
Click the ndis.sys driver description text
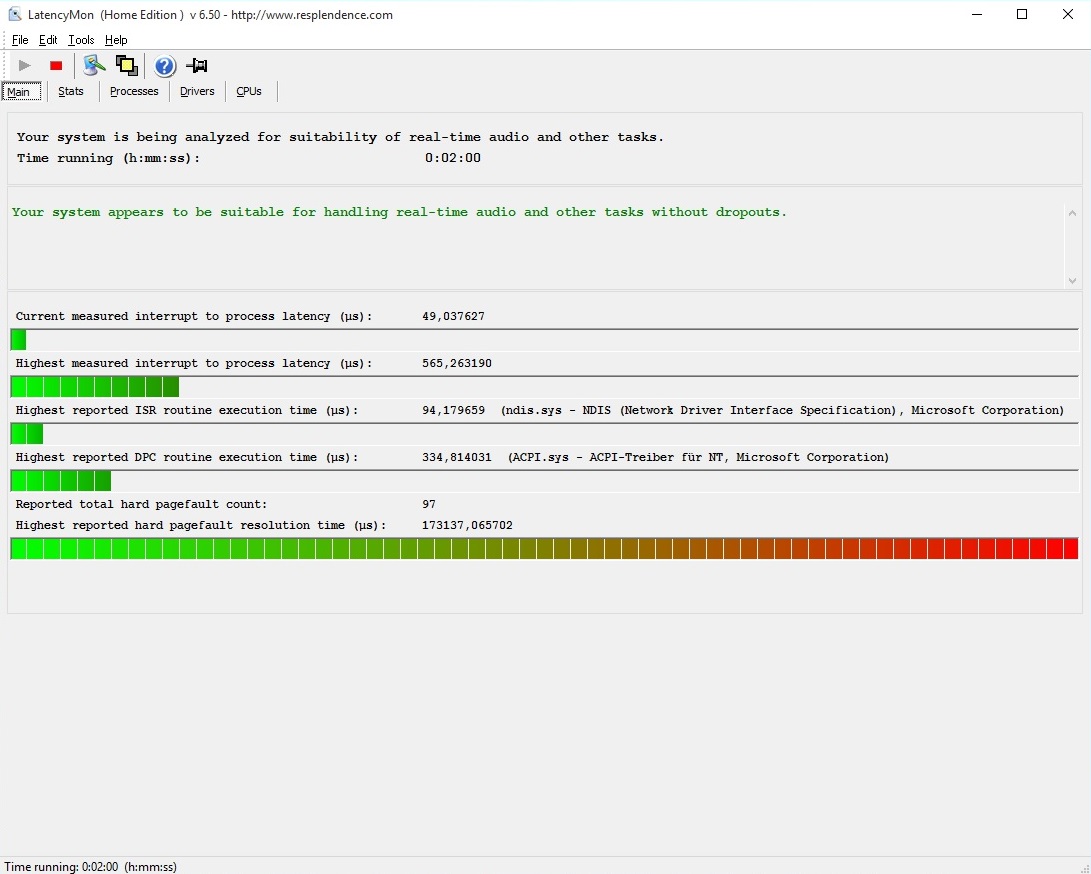click(782, 411)
